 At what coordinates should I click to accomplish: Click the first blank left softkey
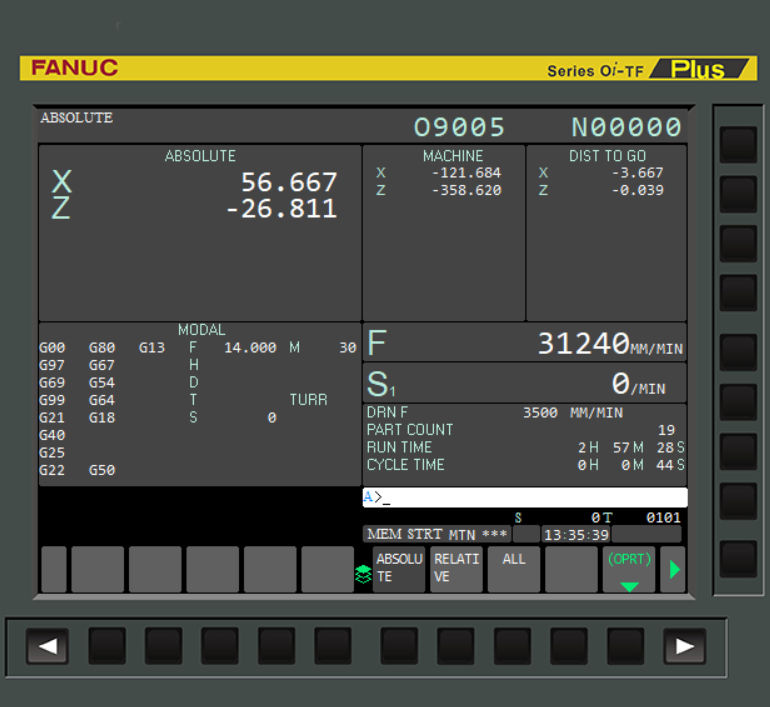[54, 569]
